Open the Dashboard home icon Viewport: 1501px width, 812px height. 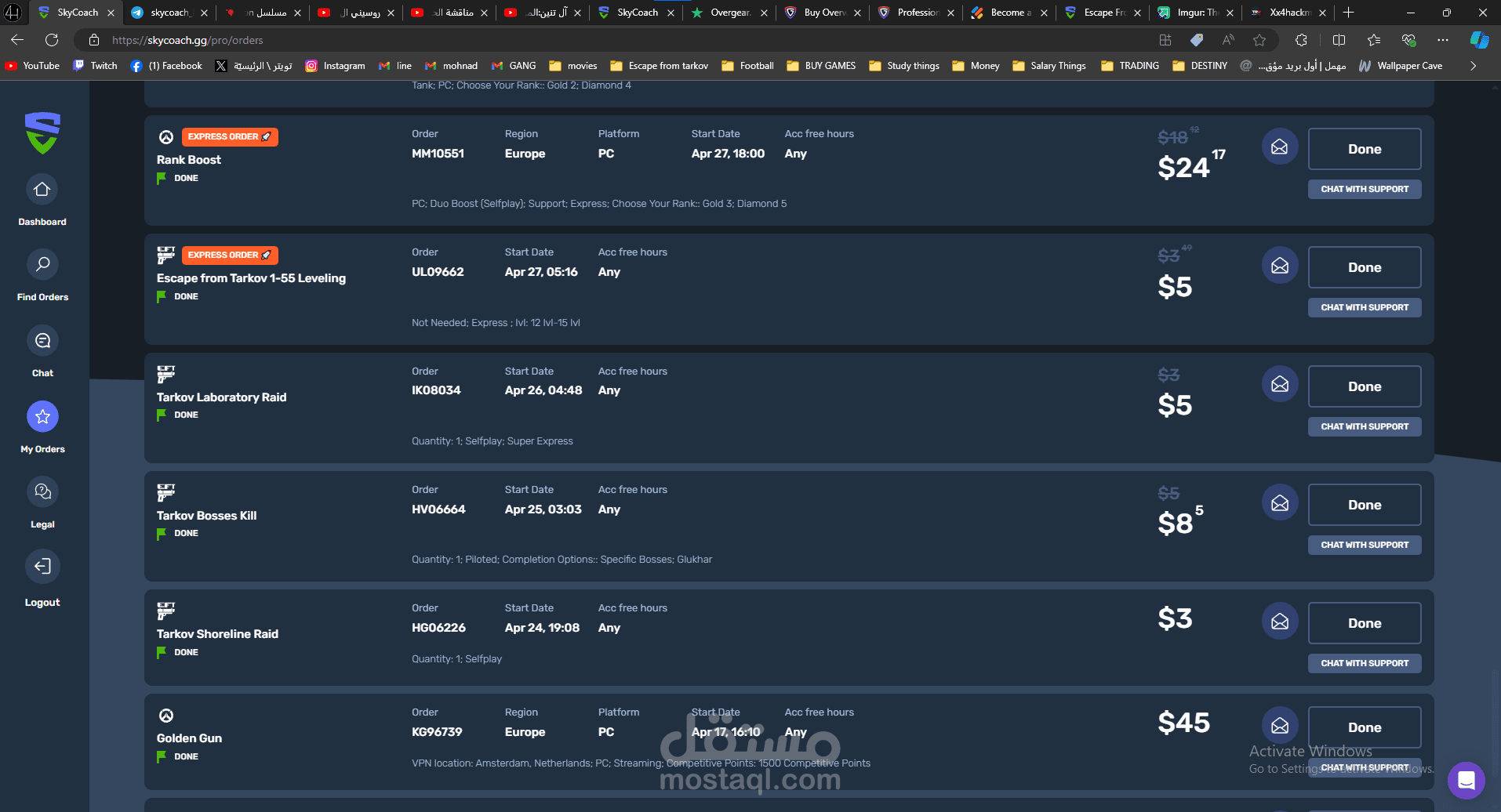(42, 190)
